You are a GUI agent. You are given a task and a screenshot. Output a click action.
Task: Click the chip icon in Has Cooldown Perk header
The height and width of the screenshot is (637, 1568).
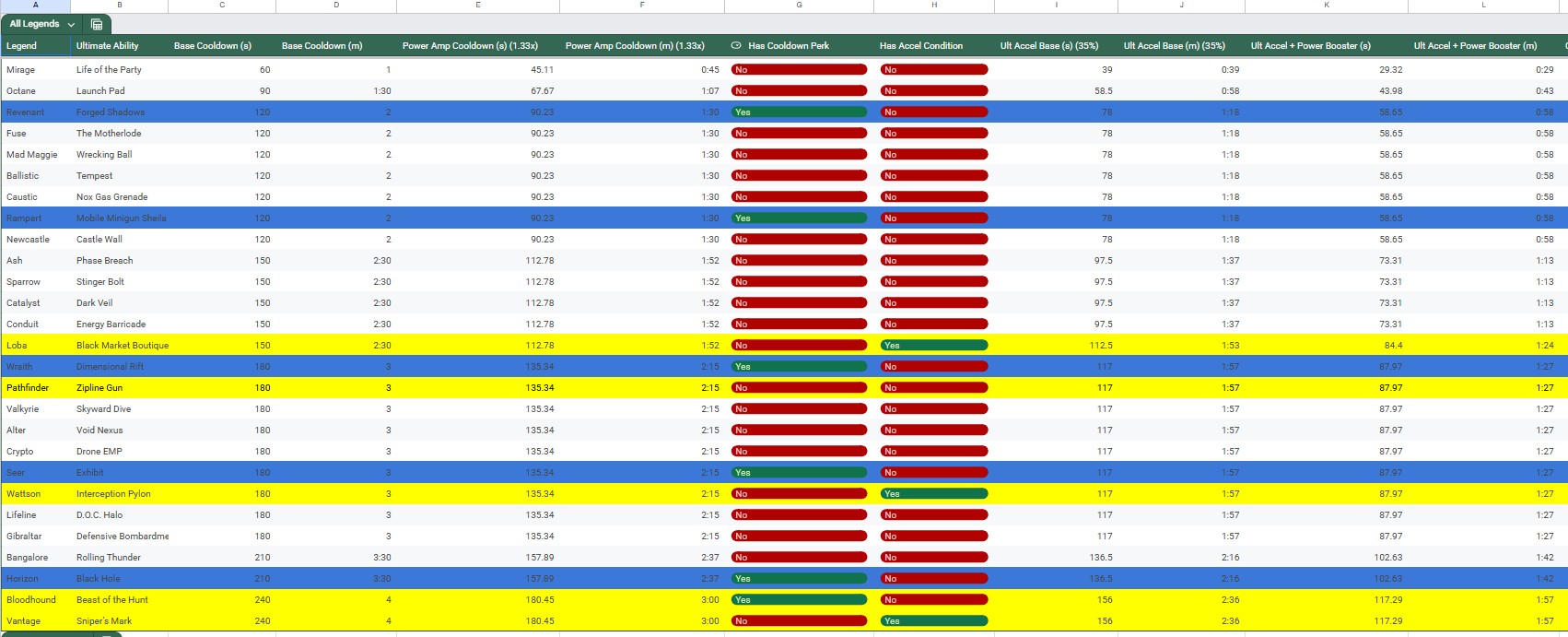tap(736, 45)
